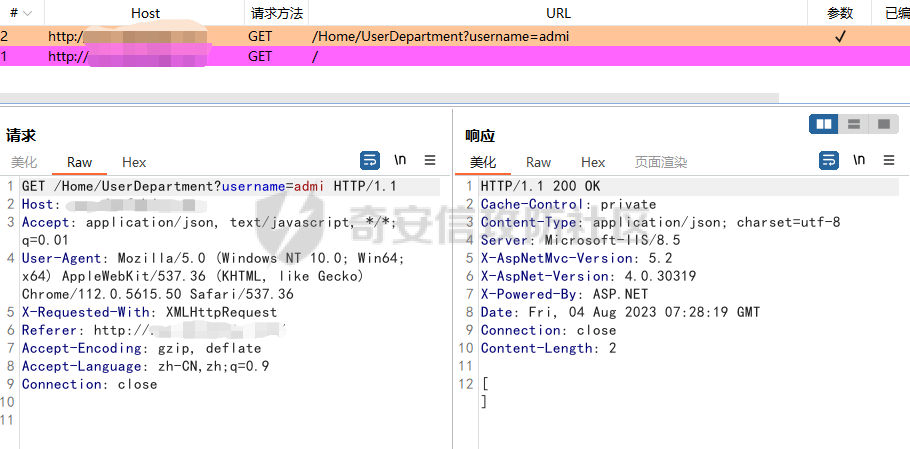Image resolution: width=910 pixels, height=449 pixels.
Task: Toggle word wrap in the response panel
Action: click(x=828, y=160)
